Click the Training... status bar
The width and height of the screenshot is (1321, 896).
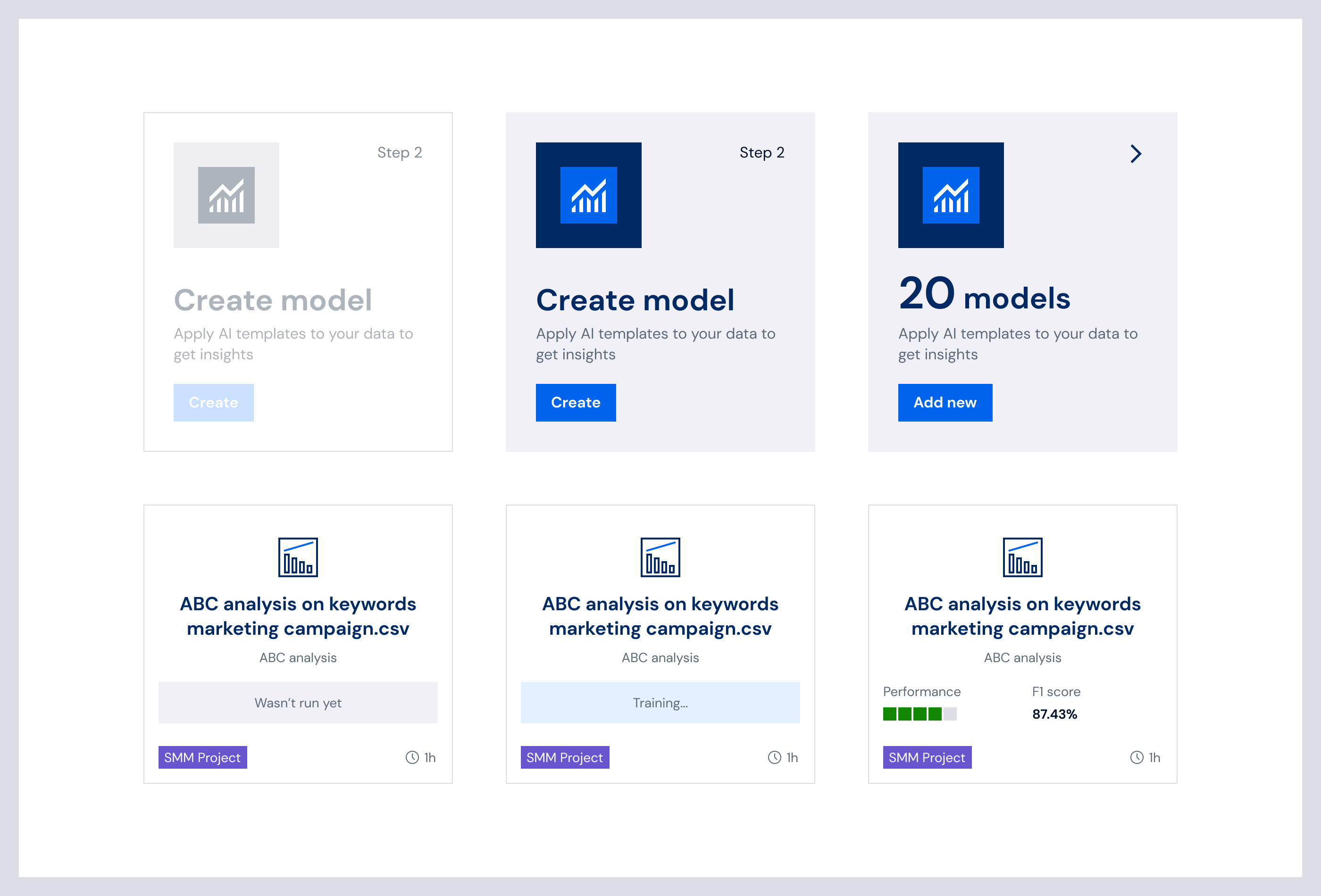point(660,702)
